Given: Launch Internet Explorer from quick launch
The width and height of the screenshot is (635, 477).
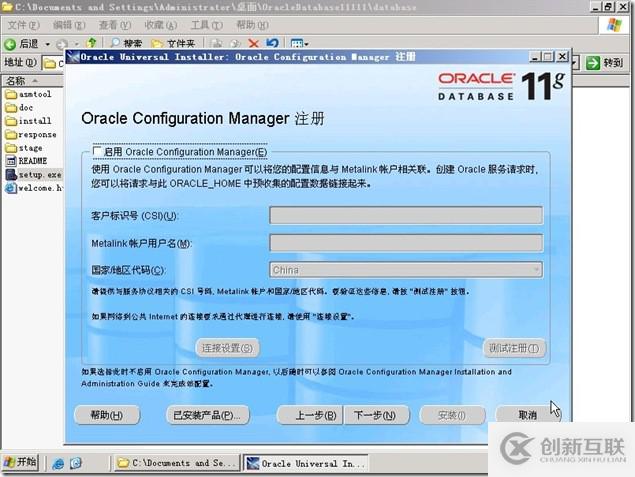Looking at the screenshot, I should tap(58, 463).
